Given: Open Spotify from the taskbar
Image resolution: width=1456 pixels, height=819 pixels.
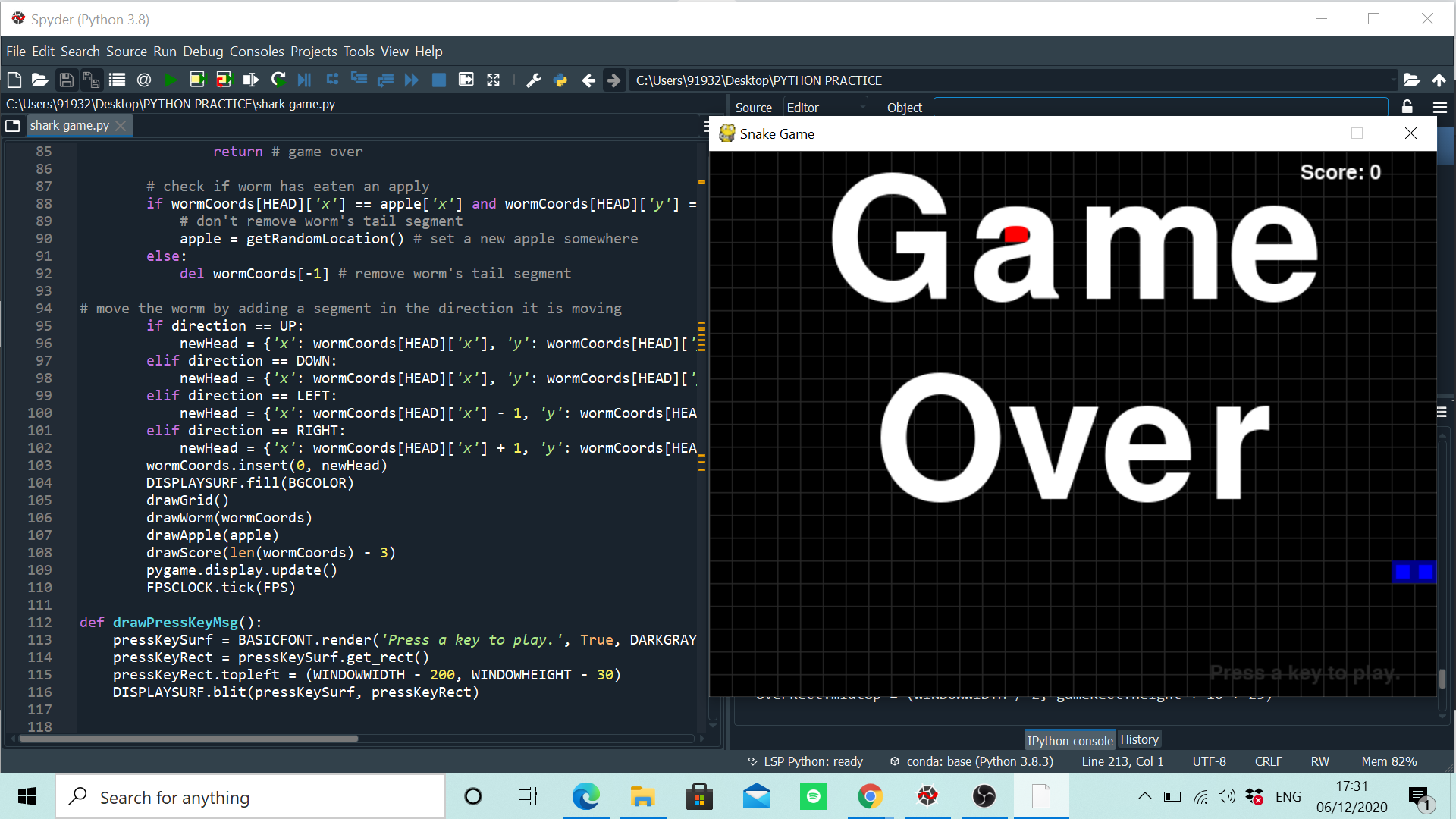Looking at the screenshot, I should tap(813, 797).
